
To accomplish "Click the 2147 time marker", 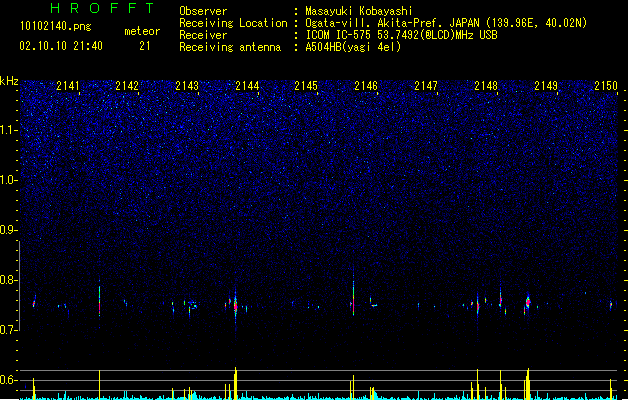I will [426, 86].
